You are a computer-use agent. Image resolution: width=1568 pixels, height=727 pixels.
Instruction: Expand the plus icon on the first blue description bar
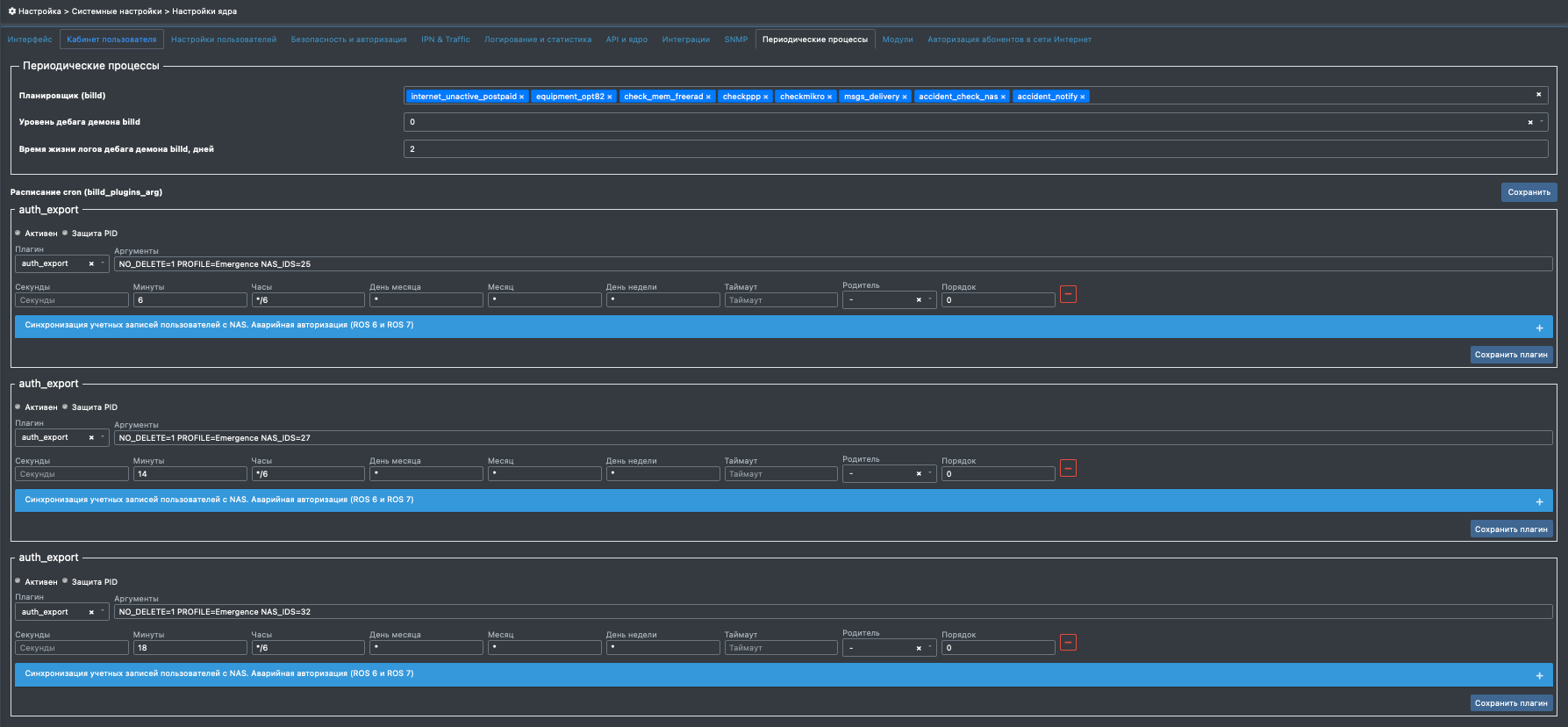(x=1539, y=328)
